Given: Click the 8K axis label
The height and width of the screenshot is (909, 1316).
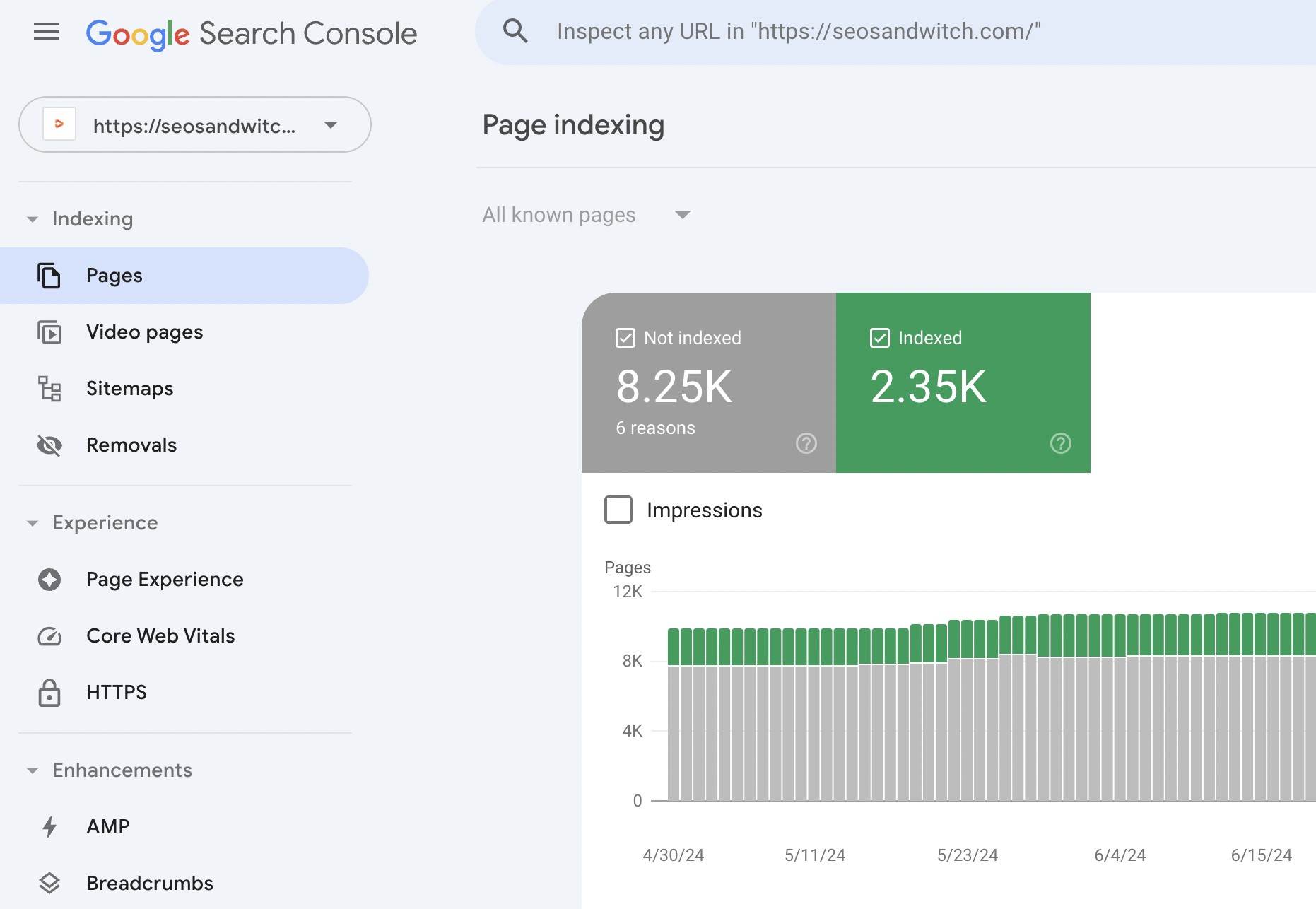Looking at the screenshot, I should pyautogui.click(x=633, y=661).
